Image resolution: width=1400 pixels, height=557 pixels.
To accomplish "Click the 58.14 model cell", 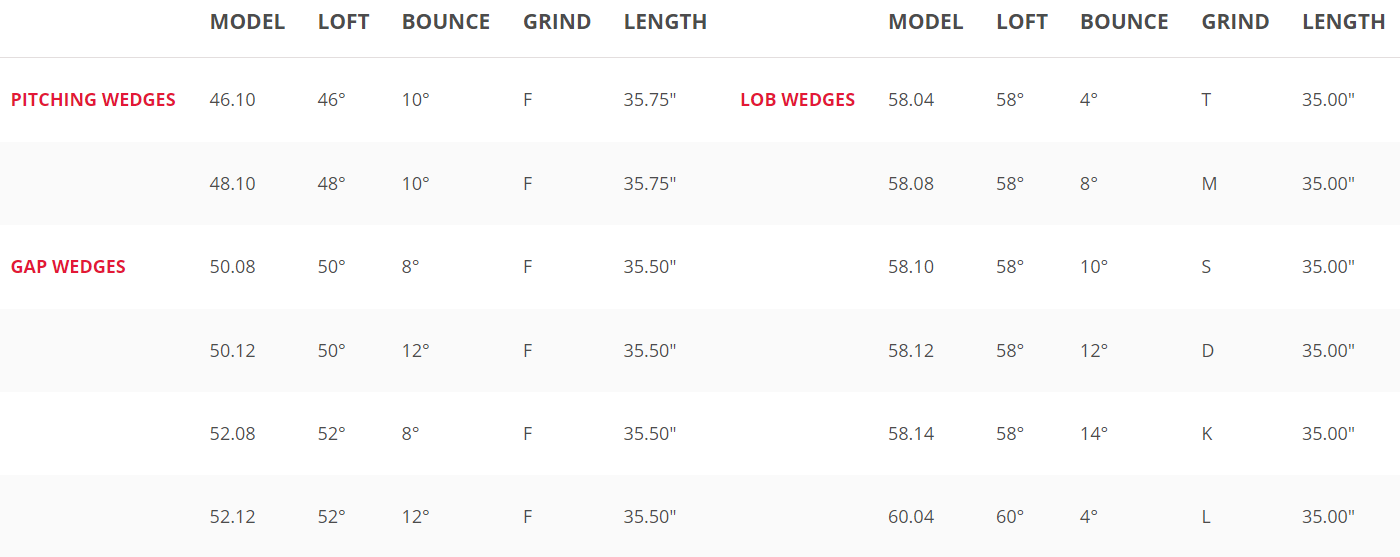I will 911,434.
